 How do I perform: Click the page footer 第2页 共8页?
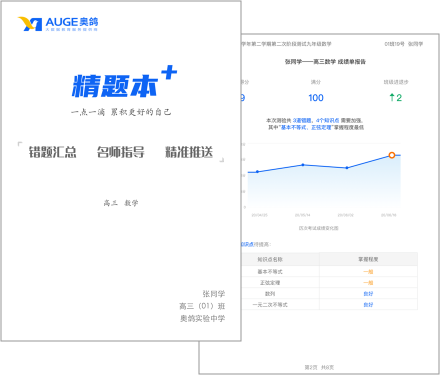[x=319, y=367]
